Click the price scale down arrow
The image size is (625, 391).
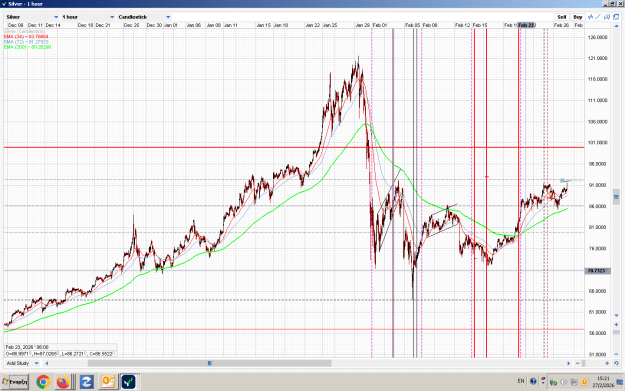click(616, 316)
